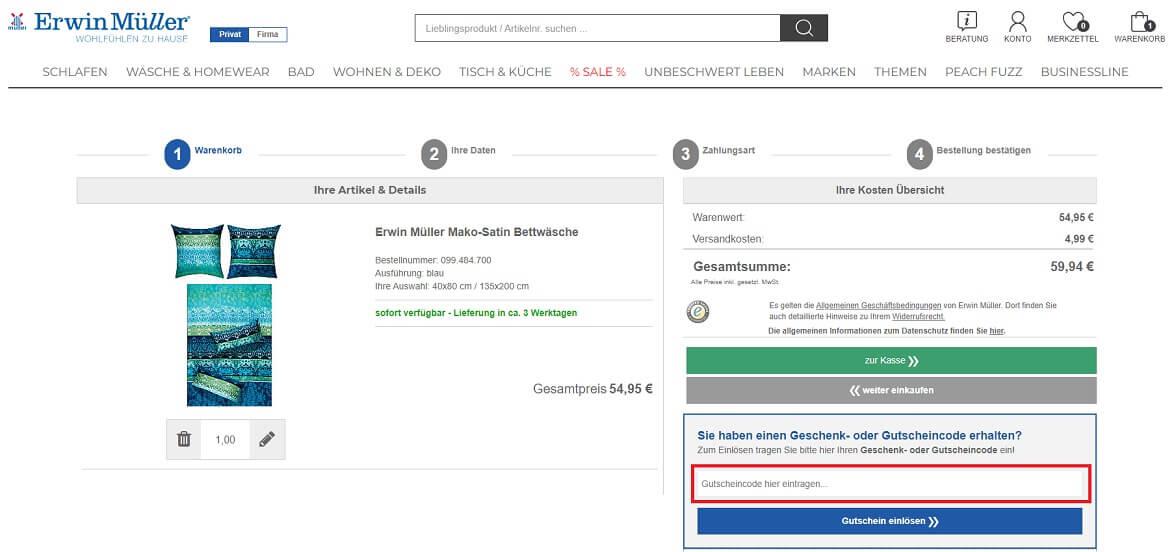Click the quantity field showing 1,00
Viewport: 1176px width, 552px height.
click(226, 440)
